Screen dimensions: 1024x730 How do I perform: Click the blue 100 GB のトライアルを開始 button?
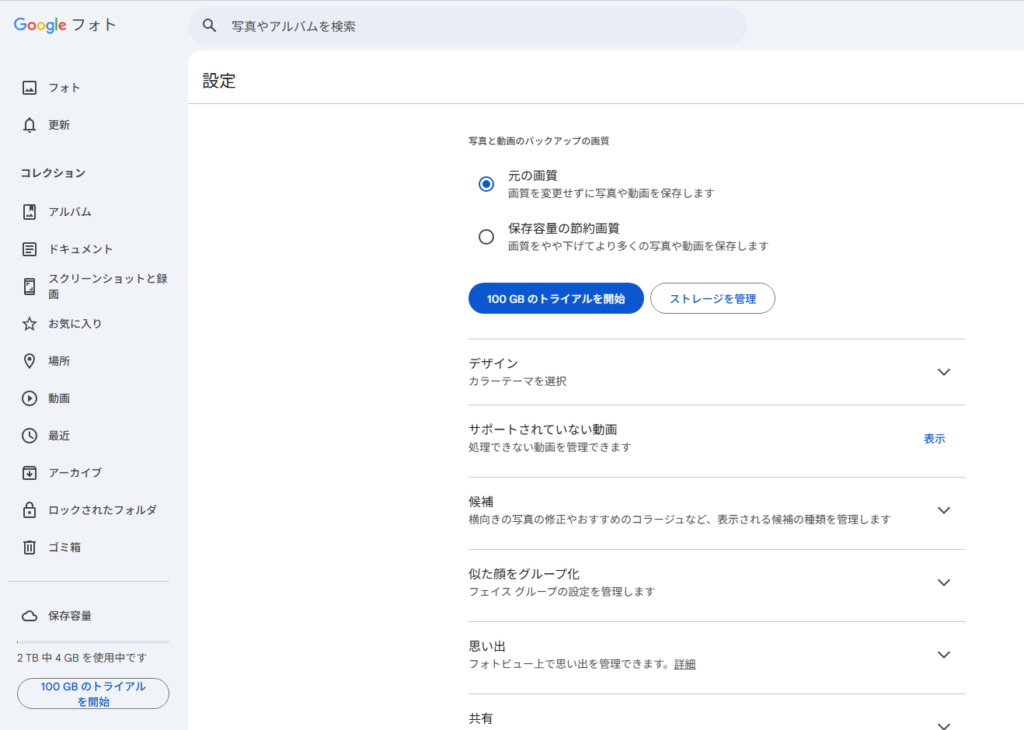[555, 299]
